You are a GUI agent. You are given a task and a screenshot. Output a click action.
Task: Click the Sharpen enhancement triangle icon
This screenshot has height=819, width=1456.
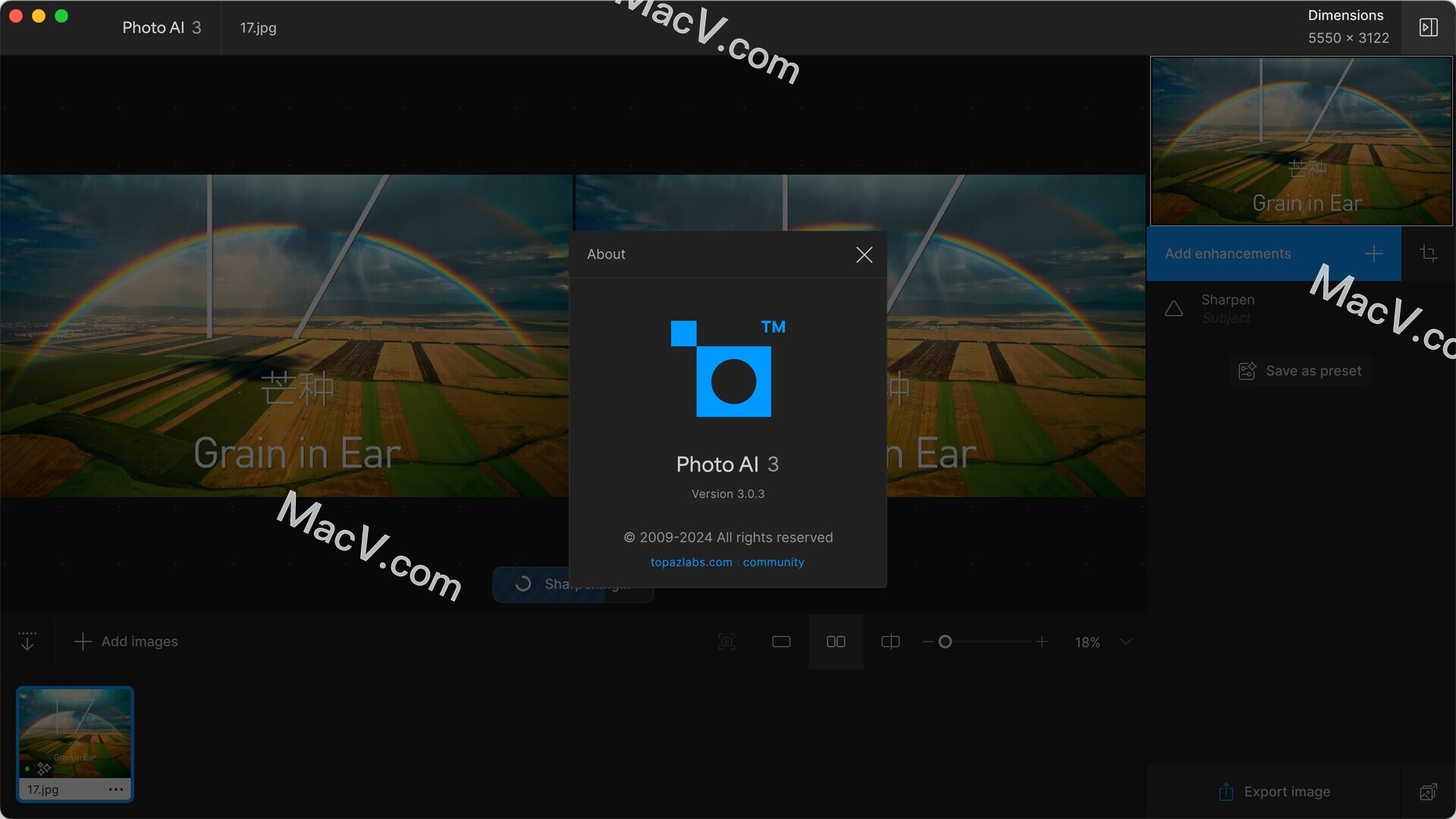tap(1173, 309)
